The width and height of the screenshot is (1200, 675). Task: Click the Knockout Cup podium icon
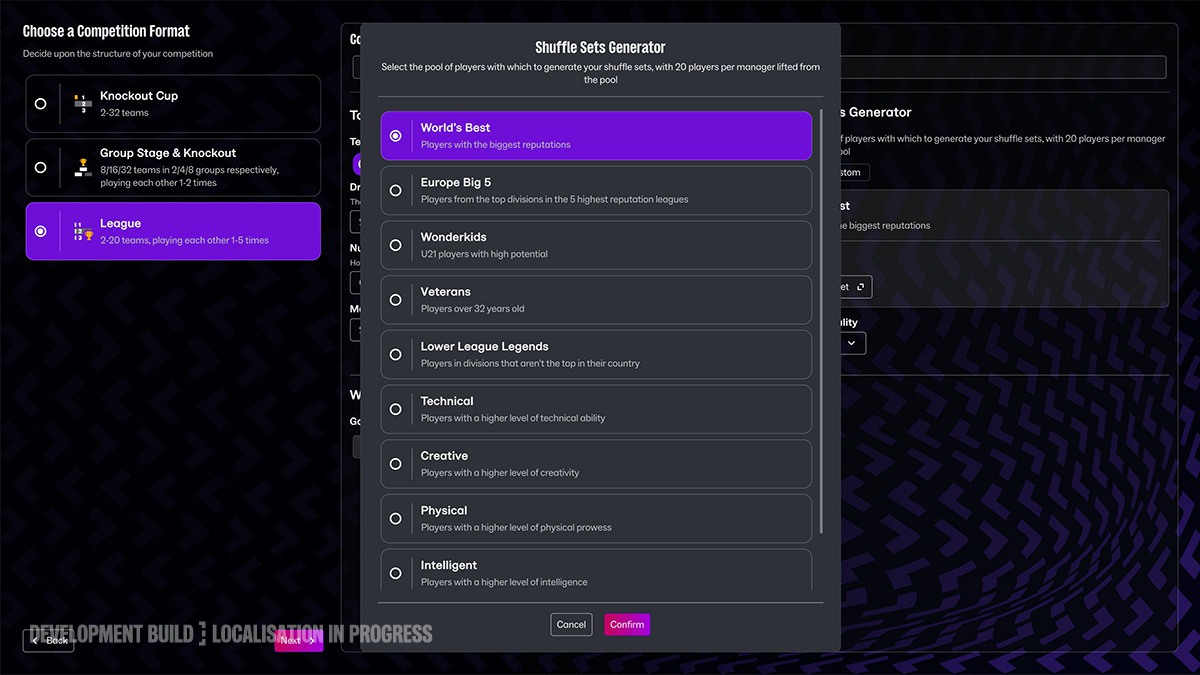(x=83, y=103)
